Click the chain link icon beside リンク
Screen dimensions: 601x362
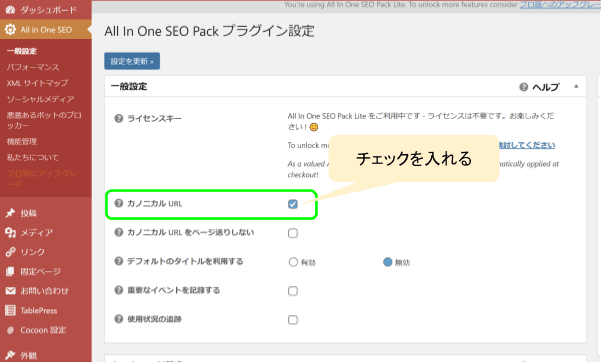tap(10, 252)
